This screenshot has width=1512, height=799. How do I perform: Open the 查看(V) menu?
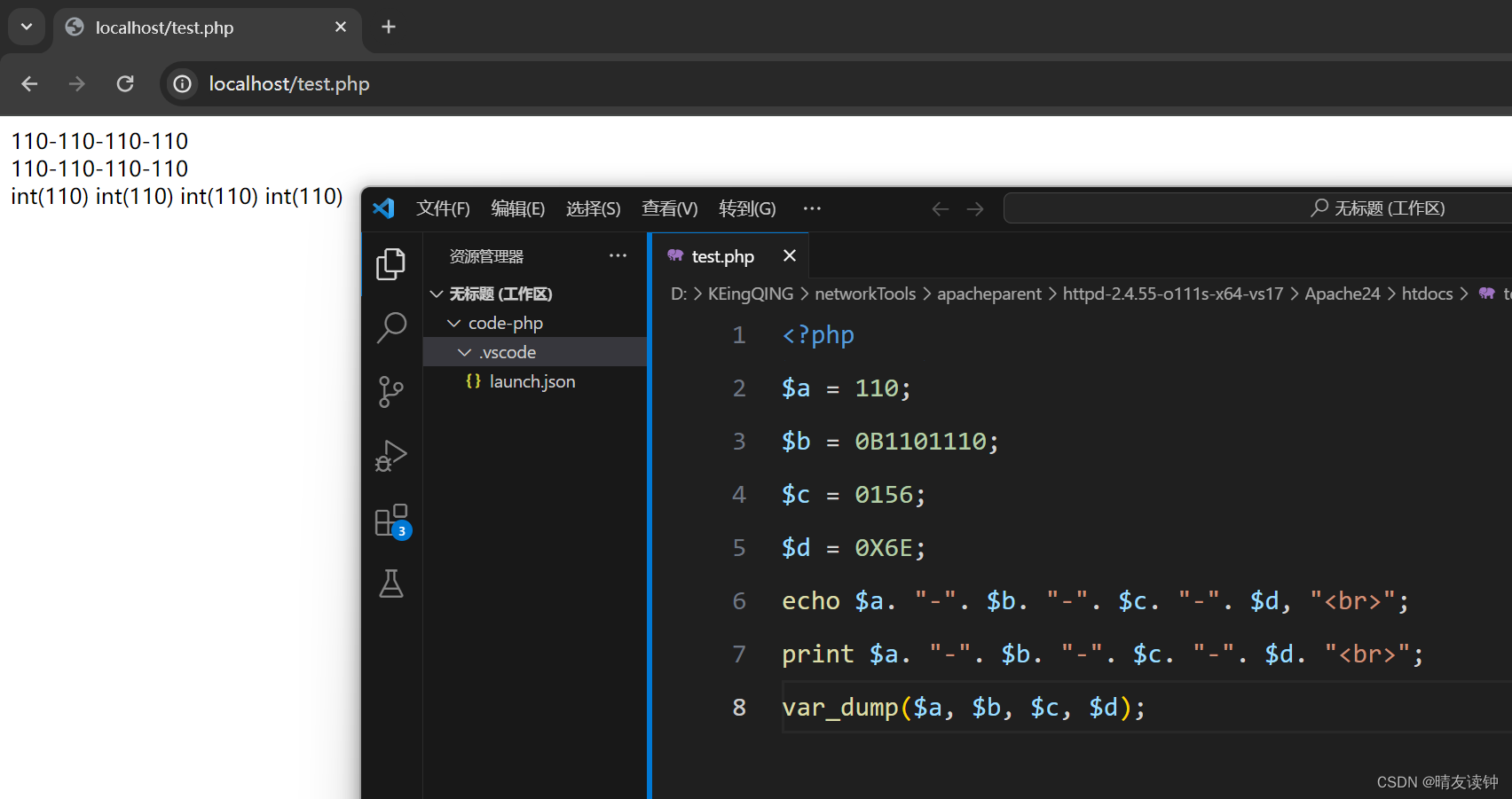pos(669,208)
